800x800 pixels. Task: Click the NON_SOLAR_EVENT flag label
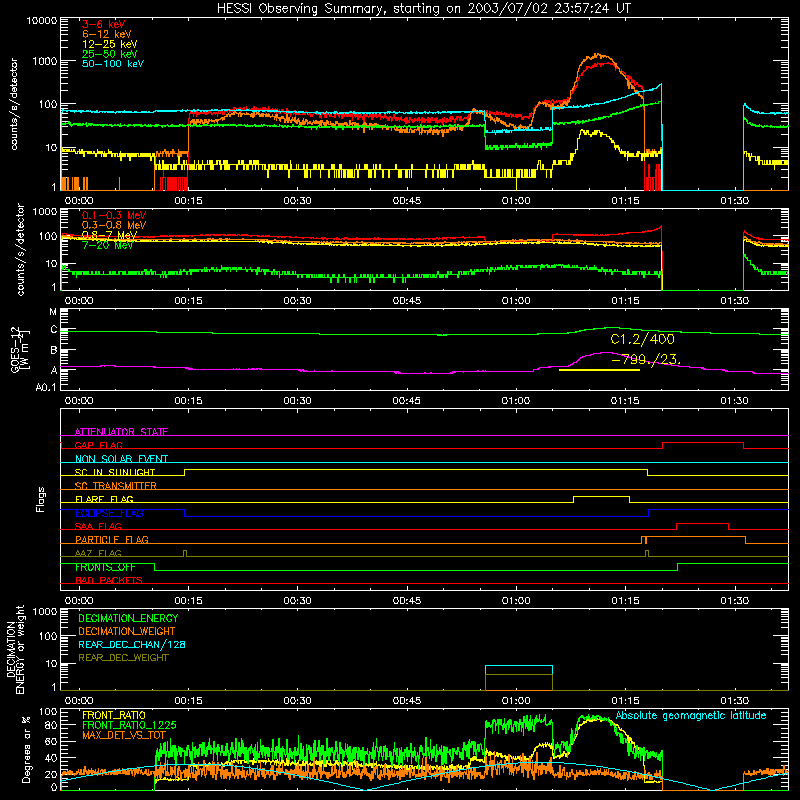pos(121,459)
